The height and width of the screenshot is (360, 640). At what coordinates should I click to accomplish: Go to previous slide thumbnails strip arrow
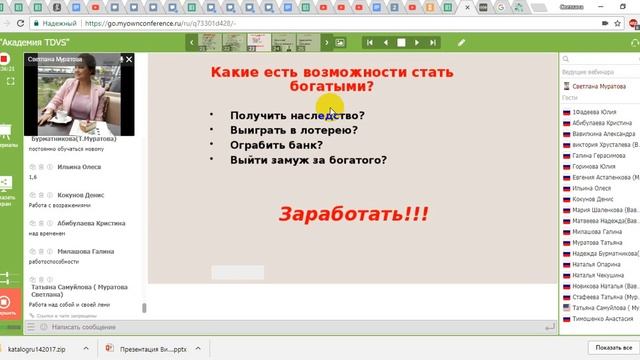click(191, 42)
